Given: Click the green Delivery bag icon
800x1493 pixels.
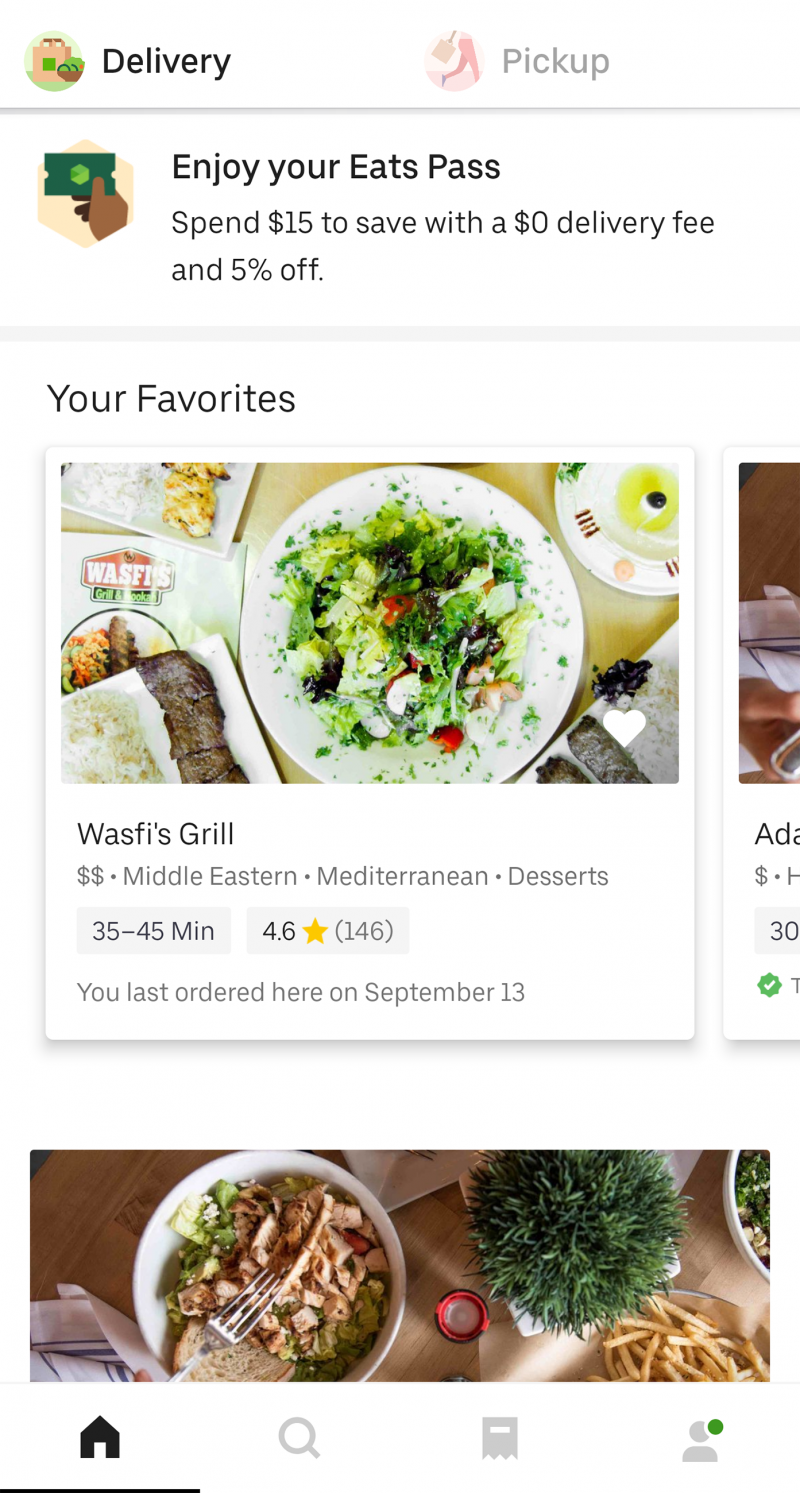Looking at the screenshot, I should tap(54, 60).
